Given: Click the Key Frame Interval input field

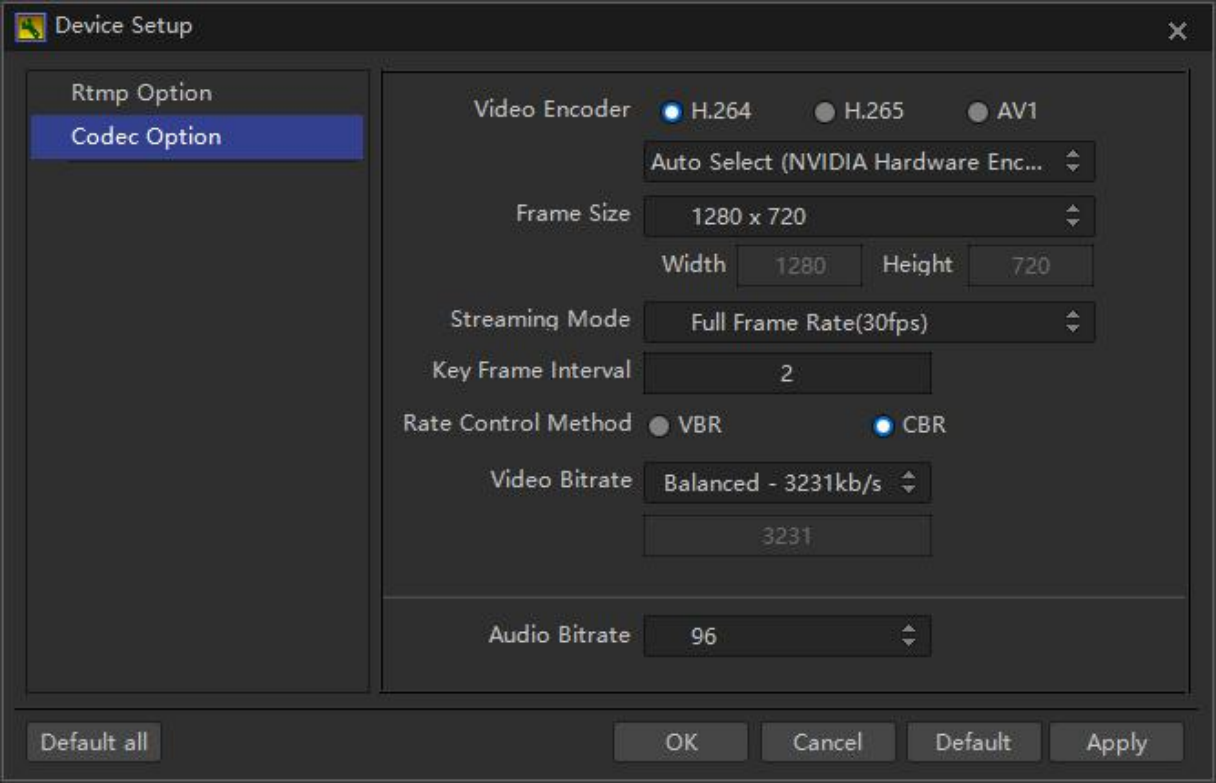Looking at the screenshot, I should coord(787,374).
